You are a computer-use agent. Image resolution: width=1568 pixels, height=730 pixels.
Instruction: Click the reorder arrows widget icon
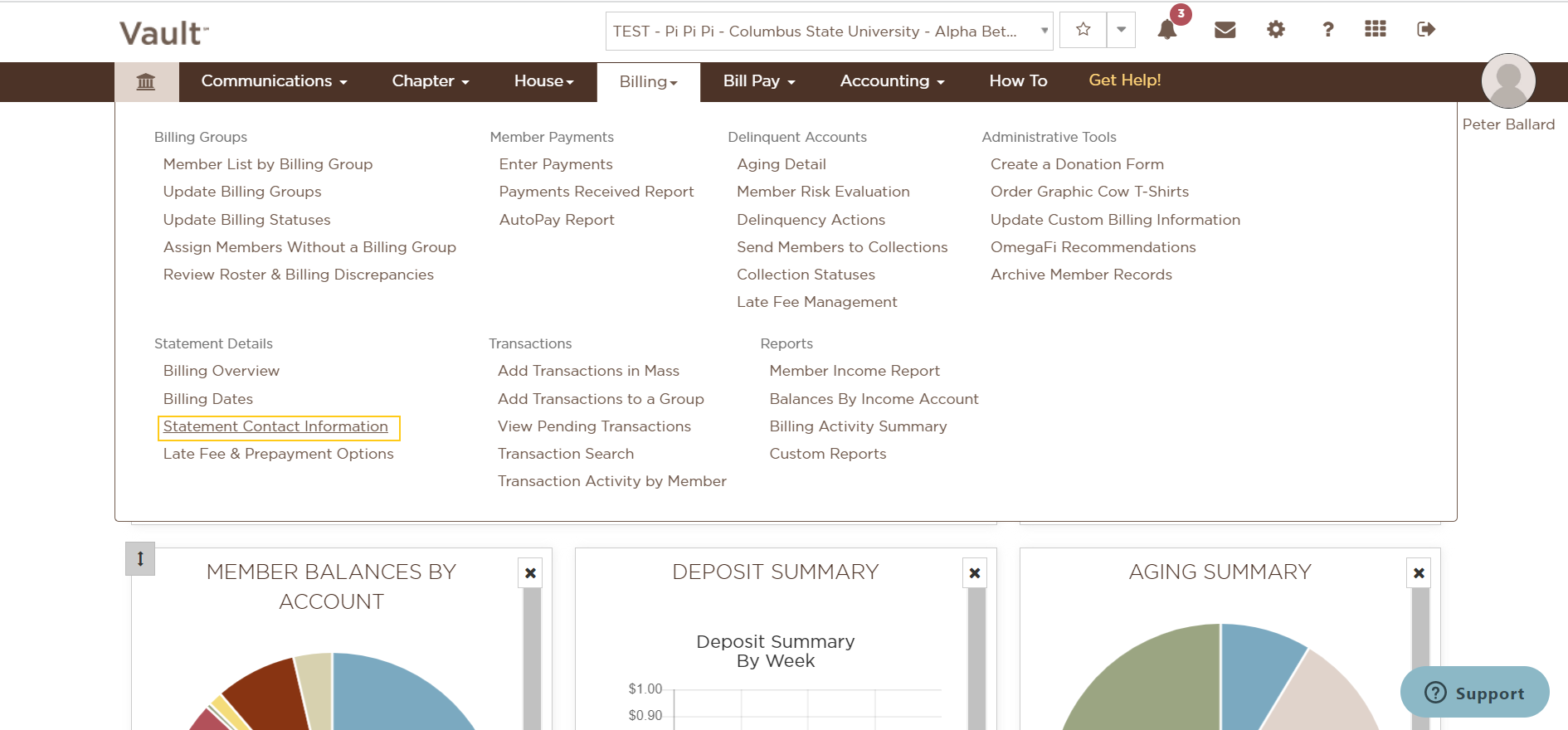pyautogui.click(x=140, y=558)
